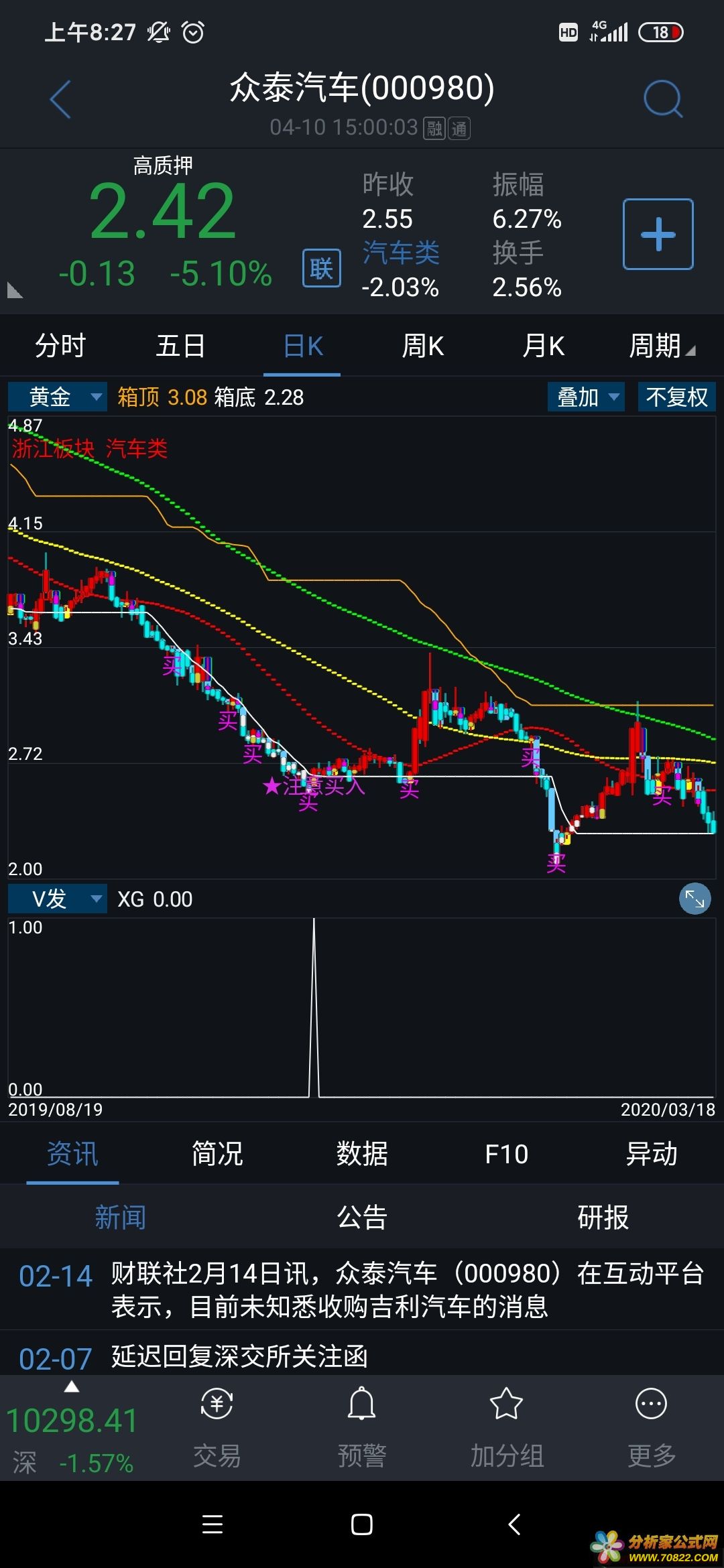The width and height of the screenshot is (724, 1568).
Task: Tap the Android home button
Action: (362, 1525)
